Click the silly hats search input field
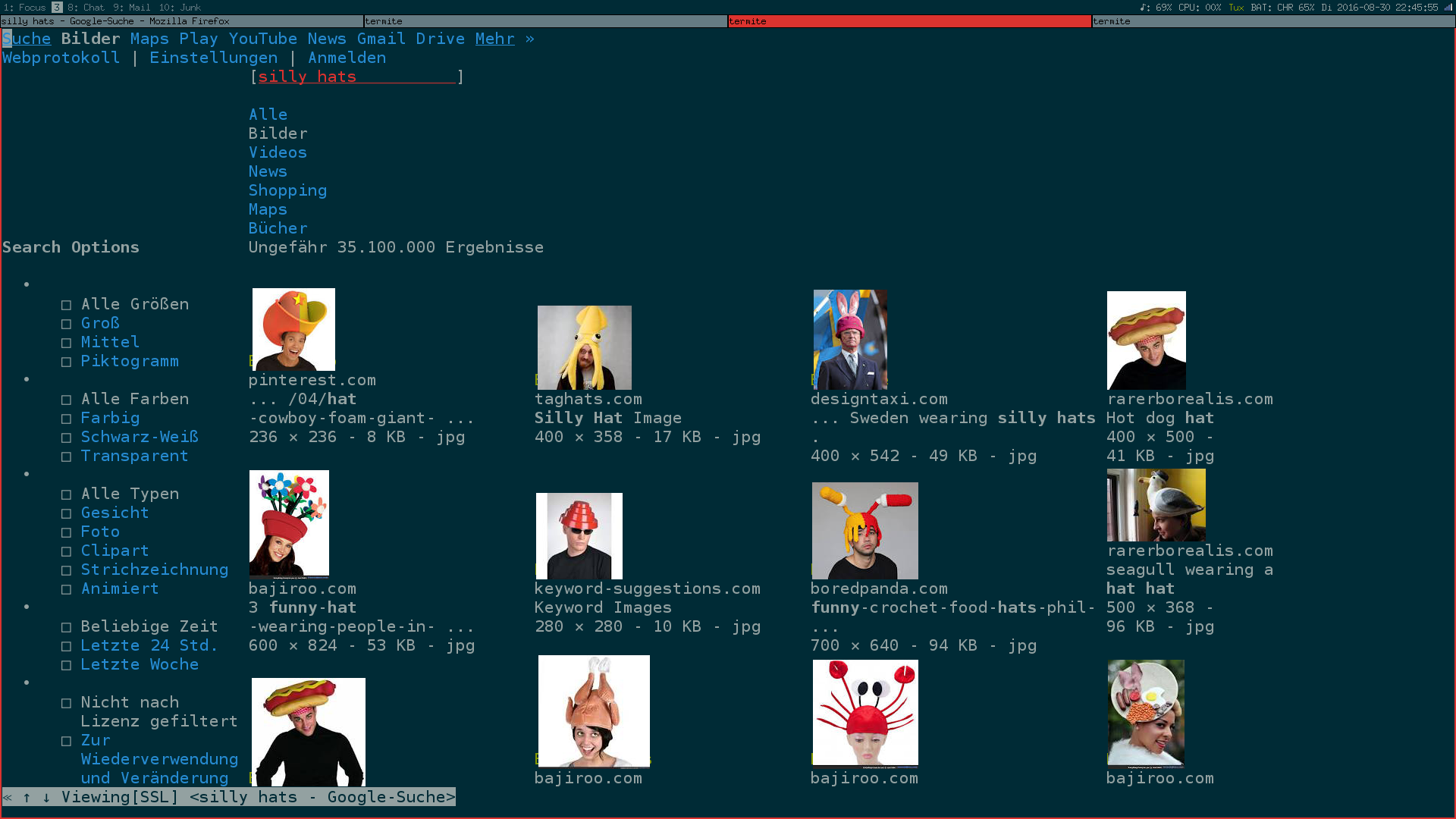 pyautogui.click(x=356, y=76)
